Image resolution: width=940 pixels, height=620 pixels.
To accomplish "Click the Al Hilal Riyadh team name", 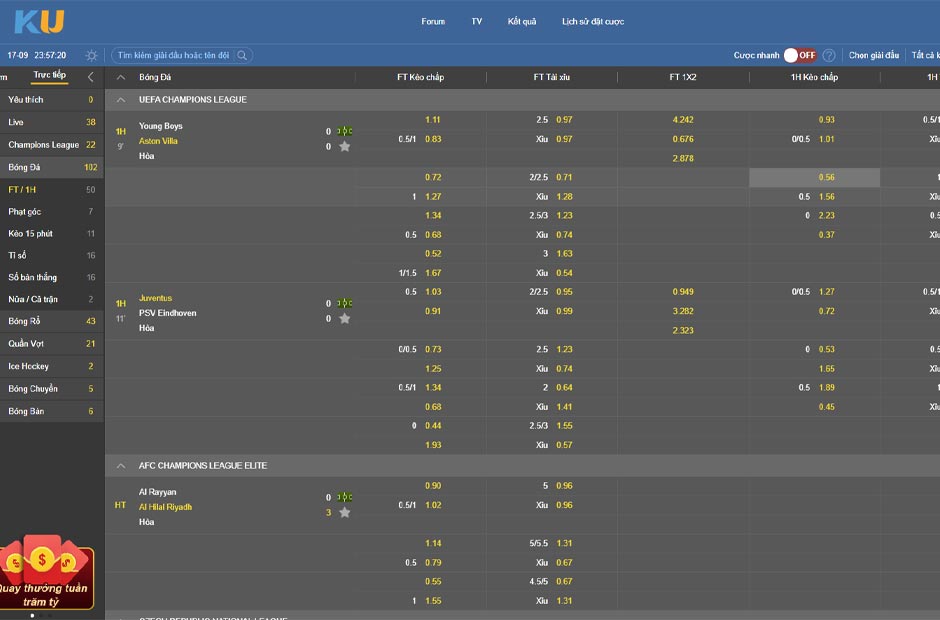I will coord(165,507).
